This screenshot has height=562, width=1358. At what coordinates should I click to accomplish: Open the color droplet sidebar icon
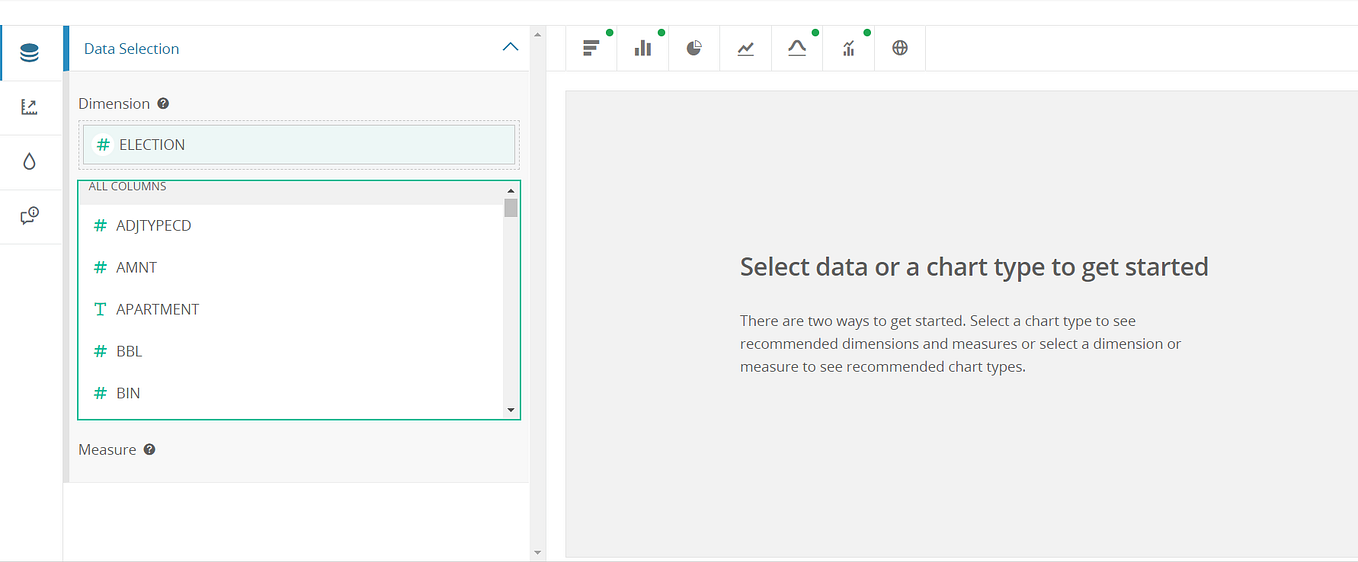(x=30, y=162)
